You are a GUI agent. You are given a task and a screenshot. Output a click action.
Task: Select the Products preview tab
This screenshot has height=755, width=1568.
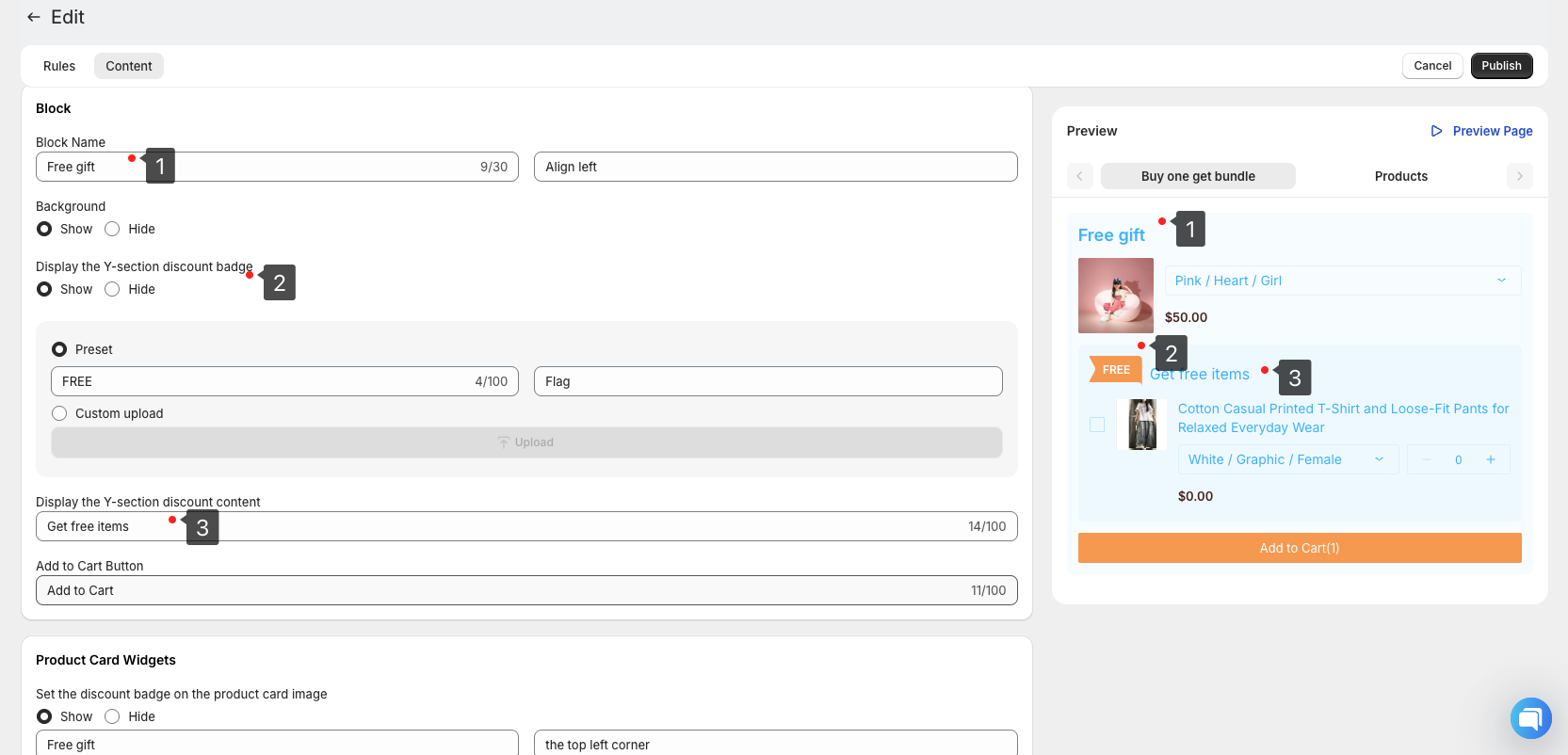1400,176
